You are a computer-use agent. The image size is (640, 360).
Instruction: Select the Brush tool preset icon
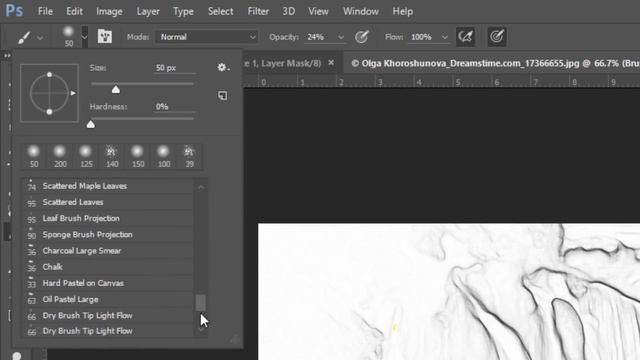point(24,37)
